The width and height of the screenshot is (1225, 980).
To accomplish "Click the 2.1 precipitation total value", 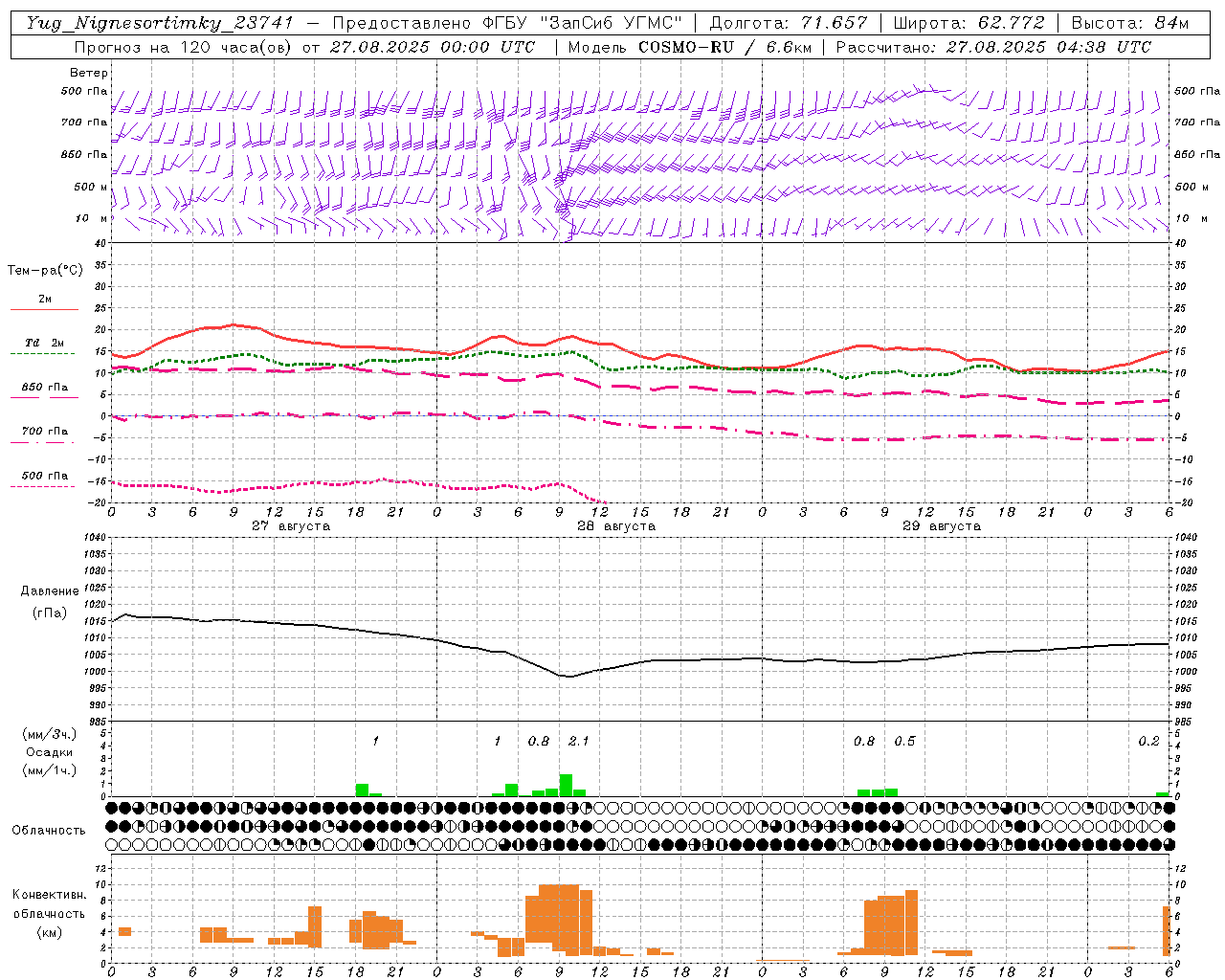I will pos(579,741).
